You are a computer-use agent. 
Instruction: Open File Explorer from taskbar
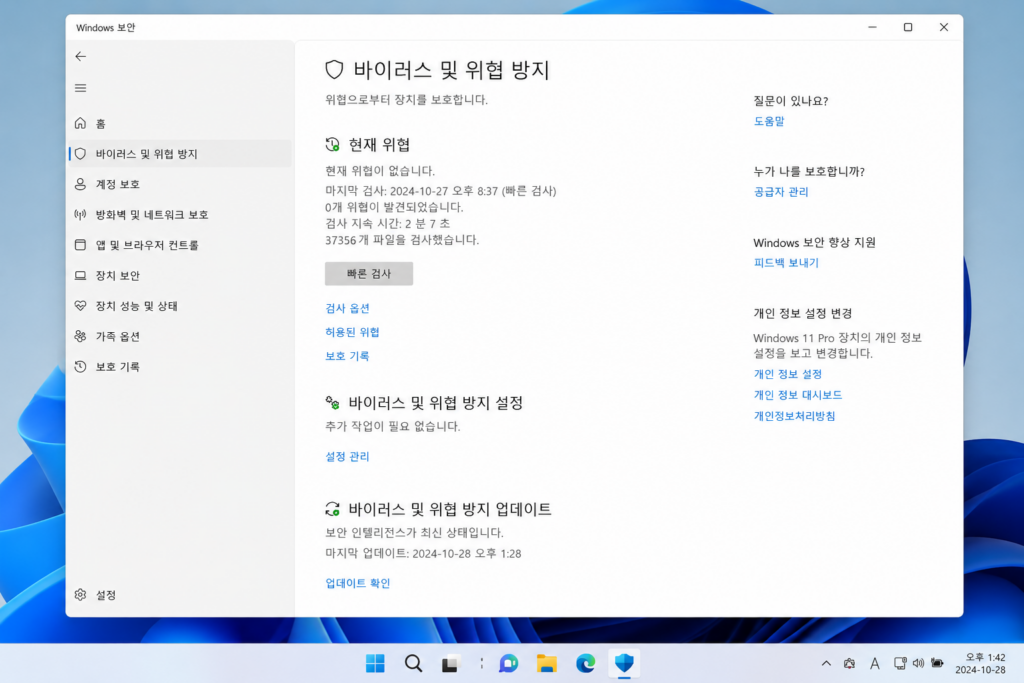[547, 663]
